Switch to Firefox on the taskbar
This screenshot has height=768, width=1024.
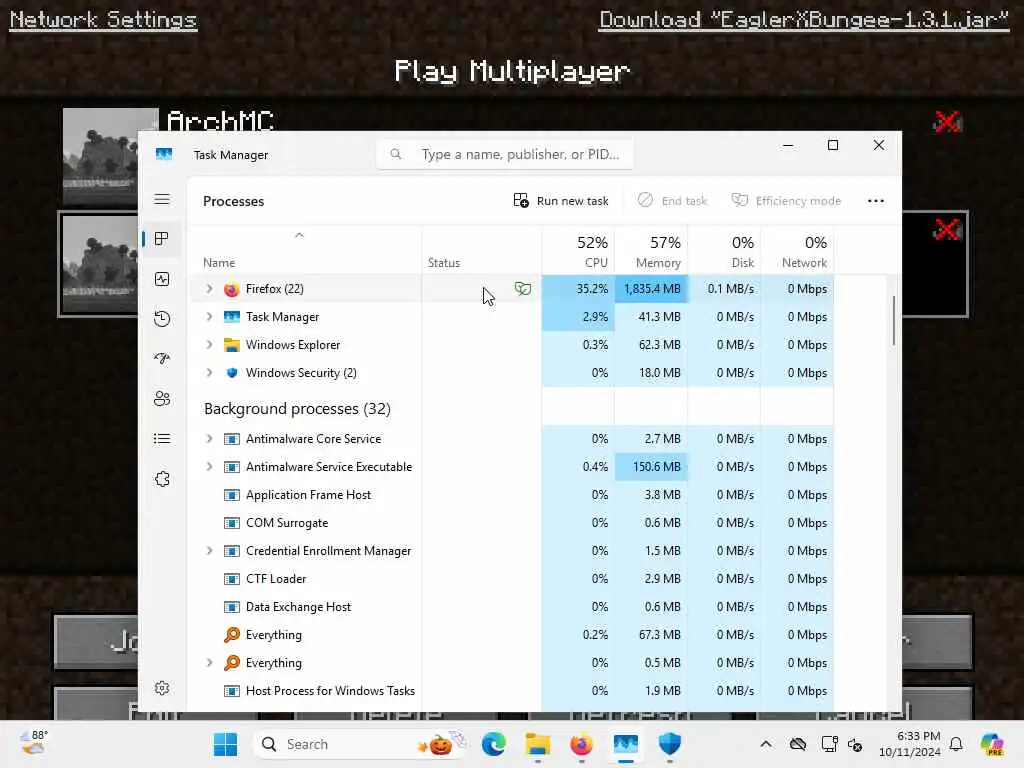[581, 744]
